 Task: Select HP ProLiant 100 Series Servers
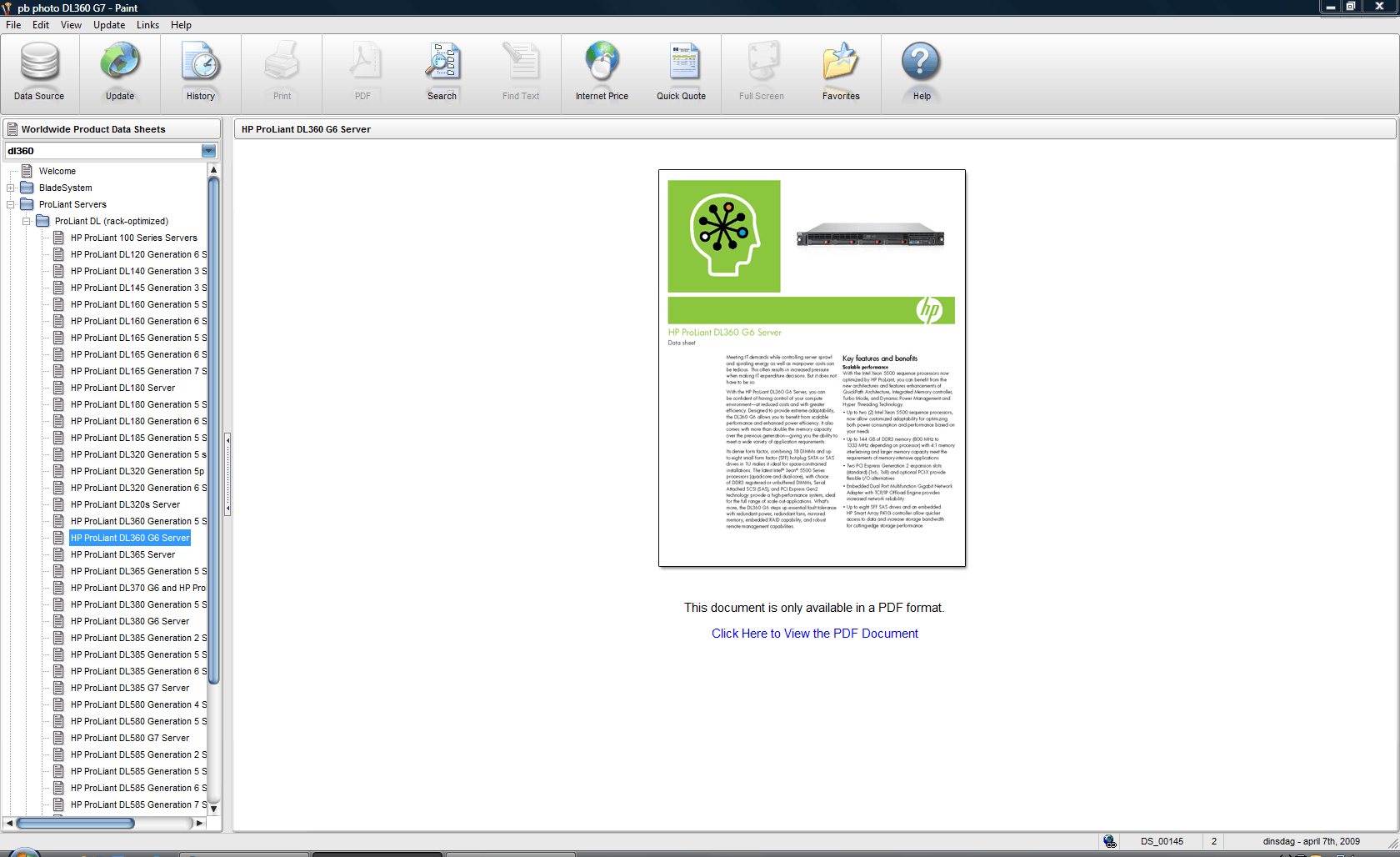point(134,238)
